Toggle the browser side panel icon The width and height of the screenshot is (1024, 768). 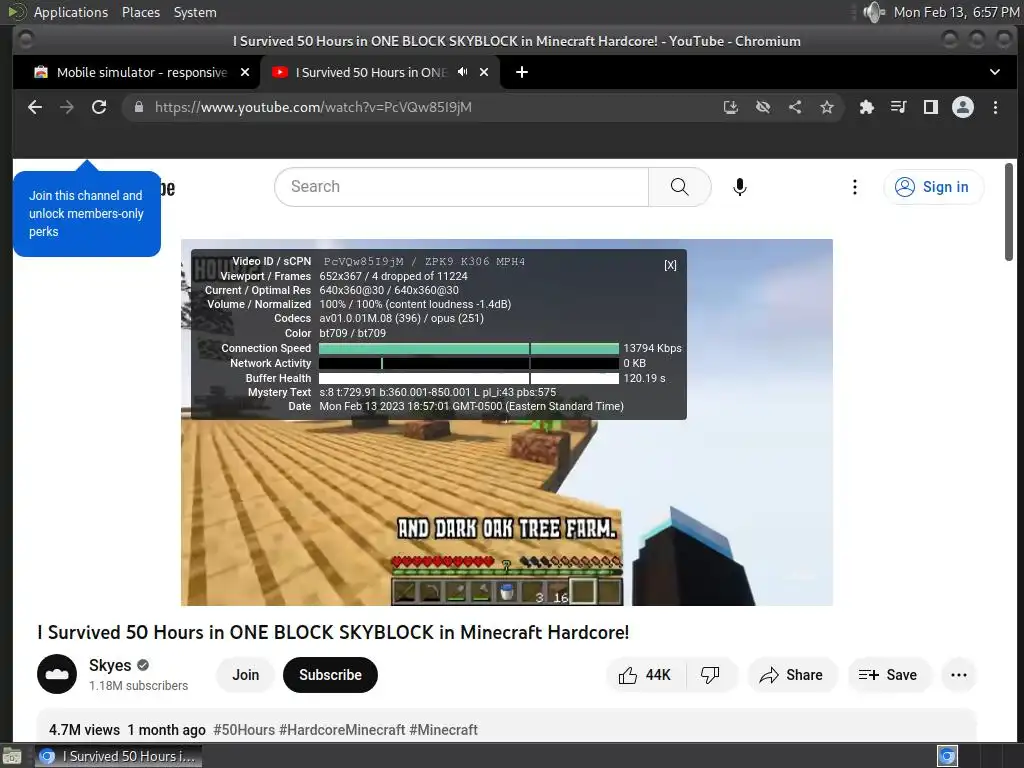tap(931, 107)
